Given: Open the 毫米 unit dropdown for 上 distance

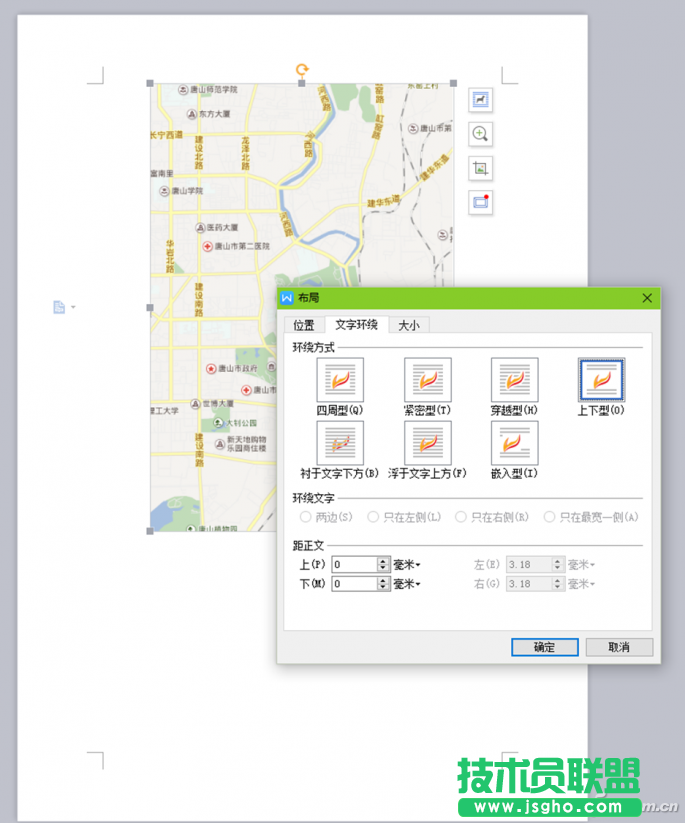Looking at the screenshot, I should [x=406, y=565].
